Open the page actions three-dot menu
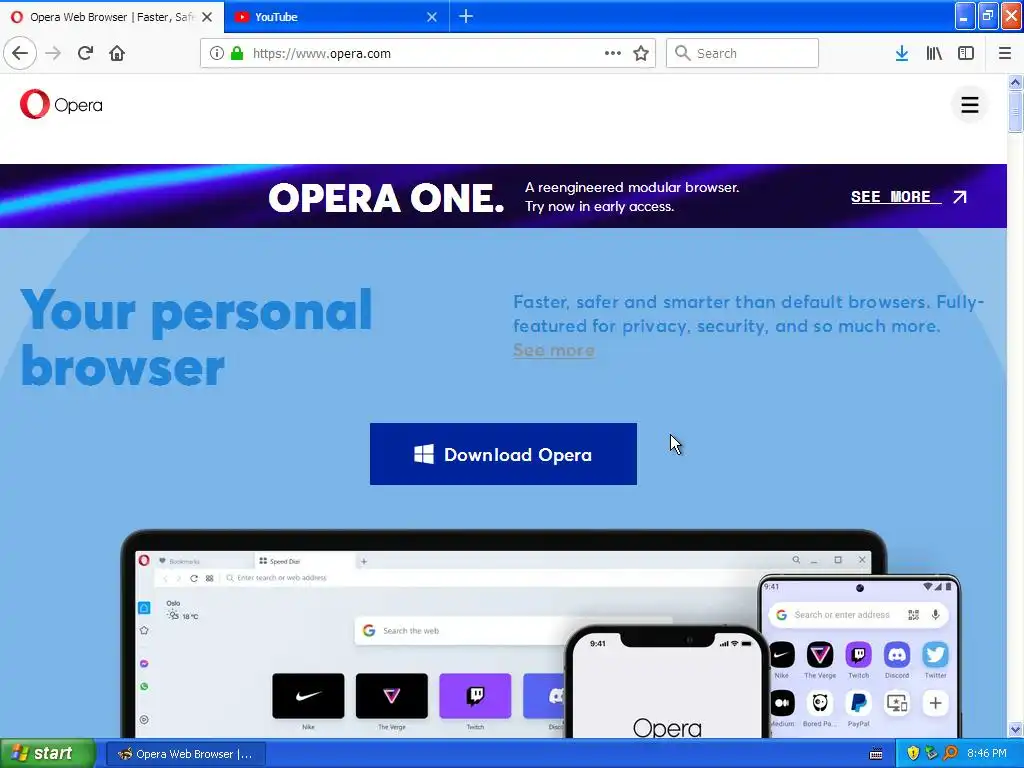 tap(613, 53)
